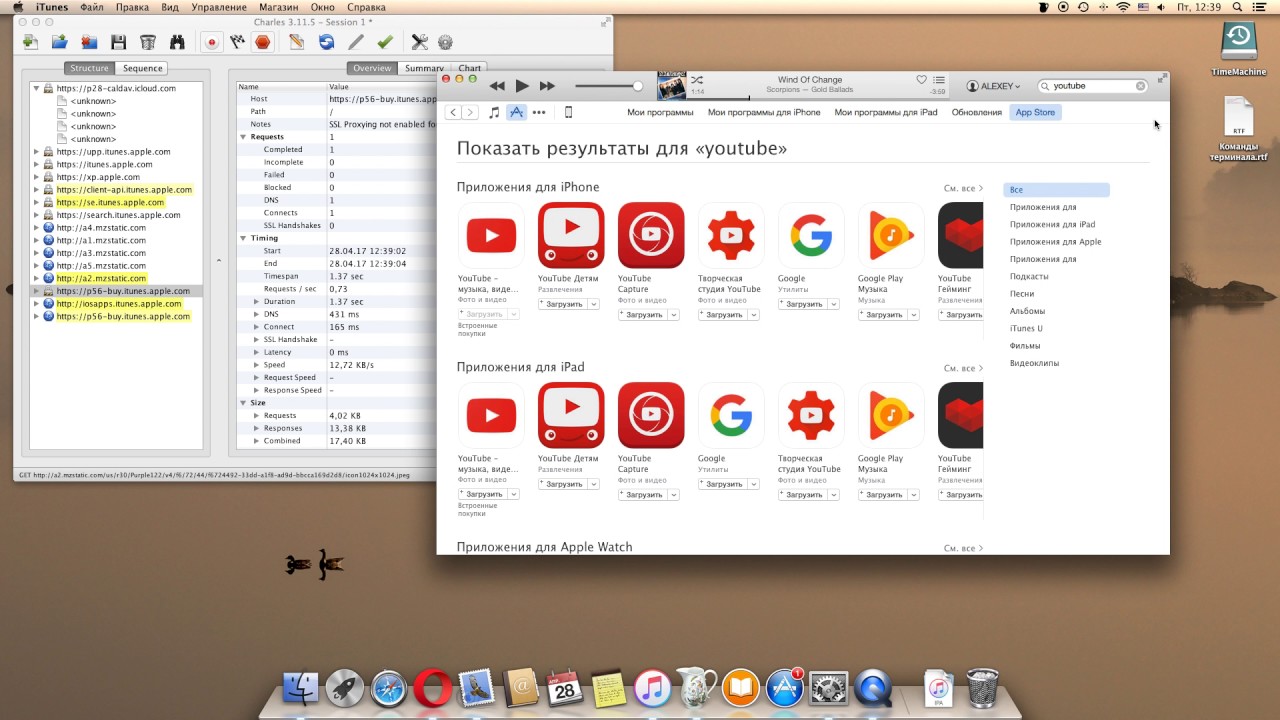This screenshot has width=1280, height=720.
Task: Open the Обновления tab in iTunes
Action: click(x=977, y=112)
